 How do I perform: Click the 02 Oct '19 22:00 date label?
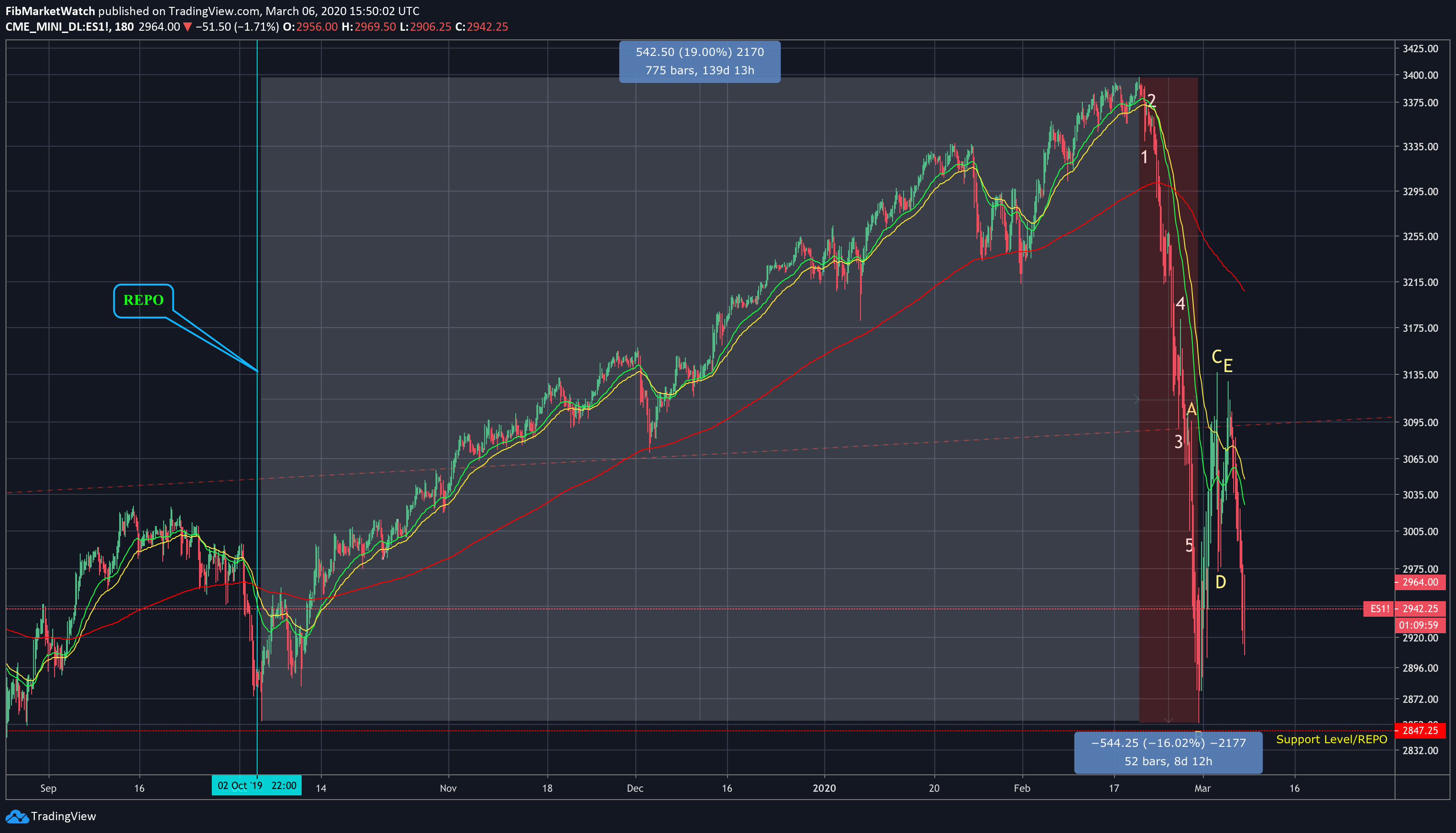coord(257,785)
